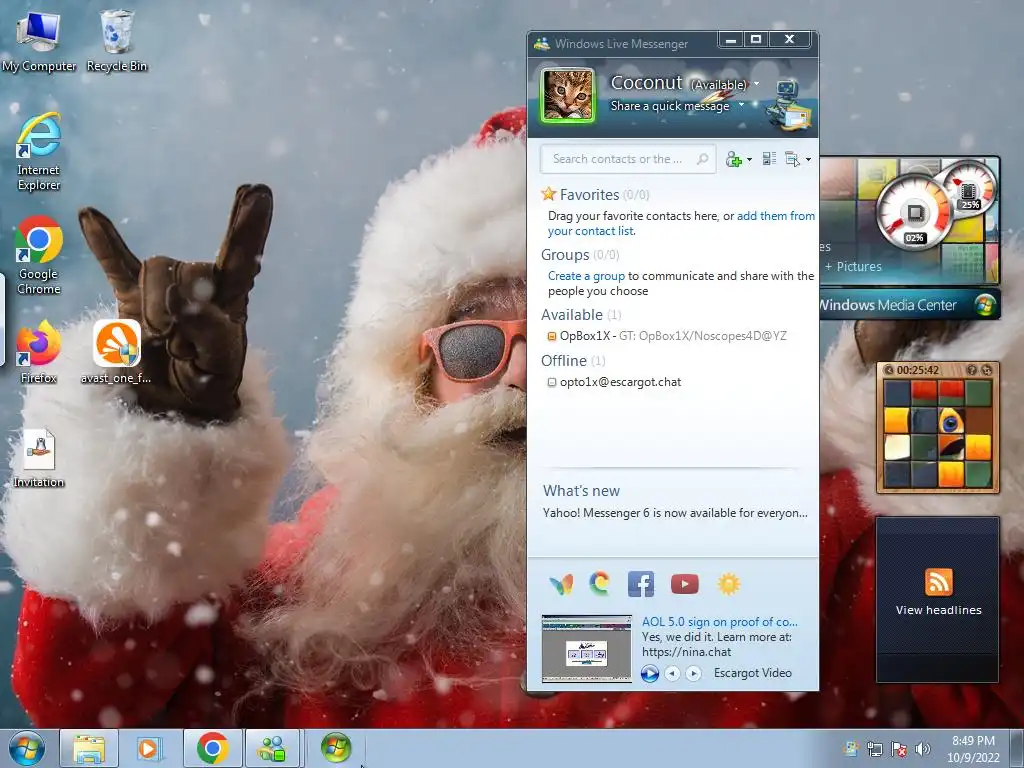Collapse the Available contacts section
Image resolution: width=1024 pixels, height=768 pixels.
coord(581,315)
